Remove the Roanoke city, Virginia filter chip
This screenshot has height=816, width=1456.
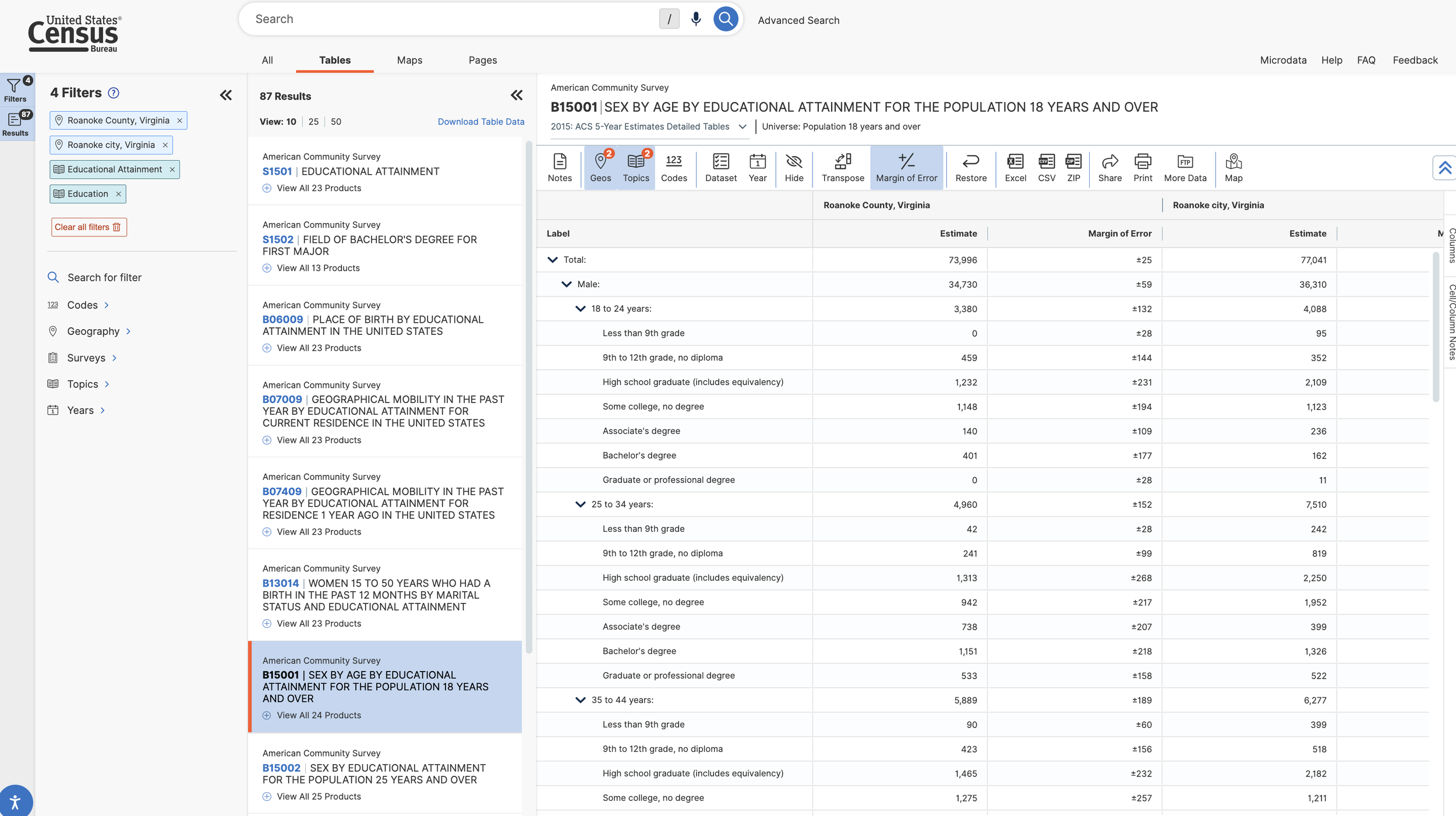[x=165, y=145]
